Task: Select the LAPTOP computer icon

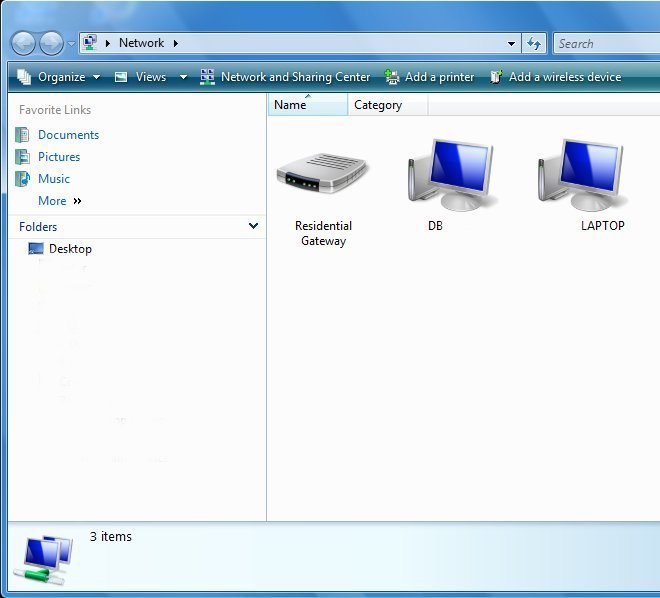Action: 583,175
